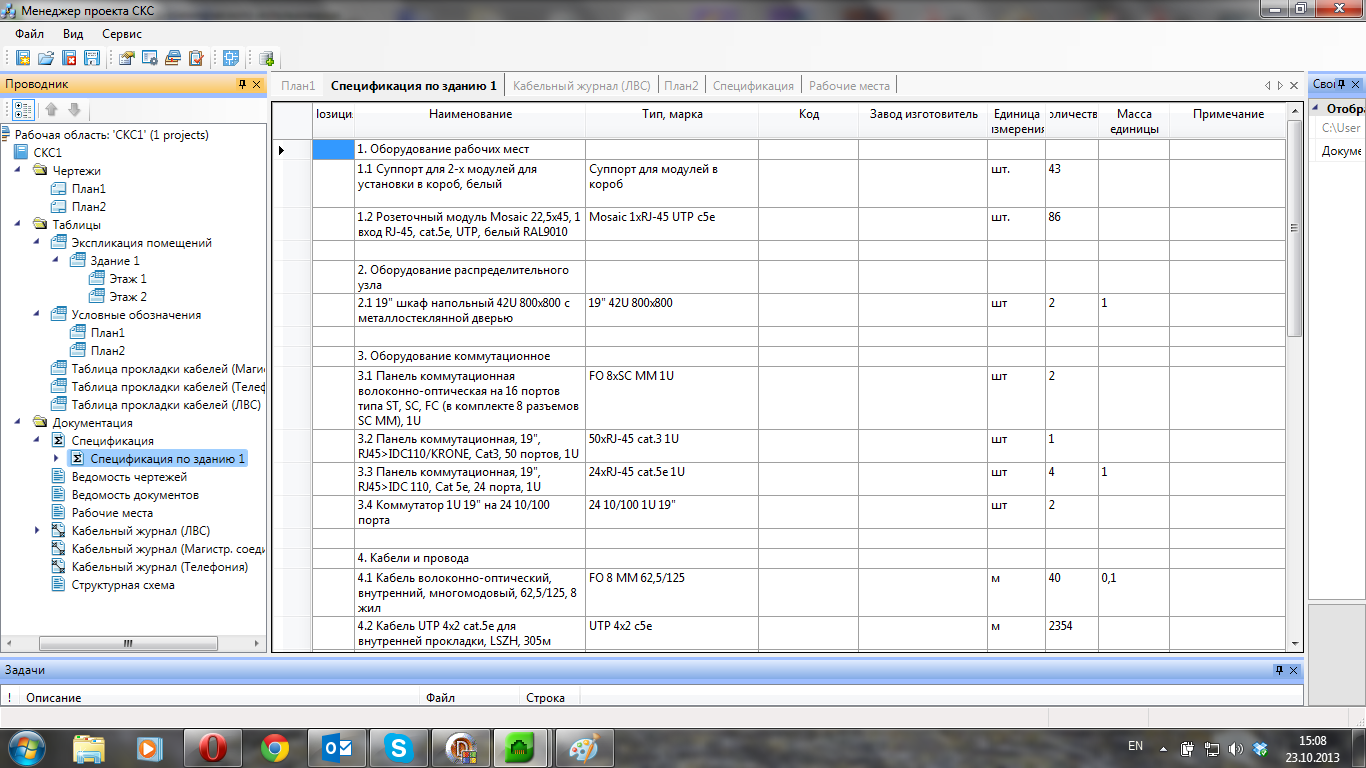The image size is (1366, 768).
Task: Expand the Кабельный журнал (ЛВС) tree node
Action: (x=38, y=531)
